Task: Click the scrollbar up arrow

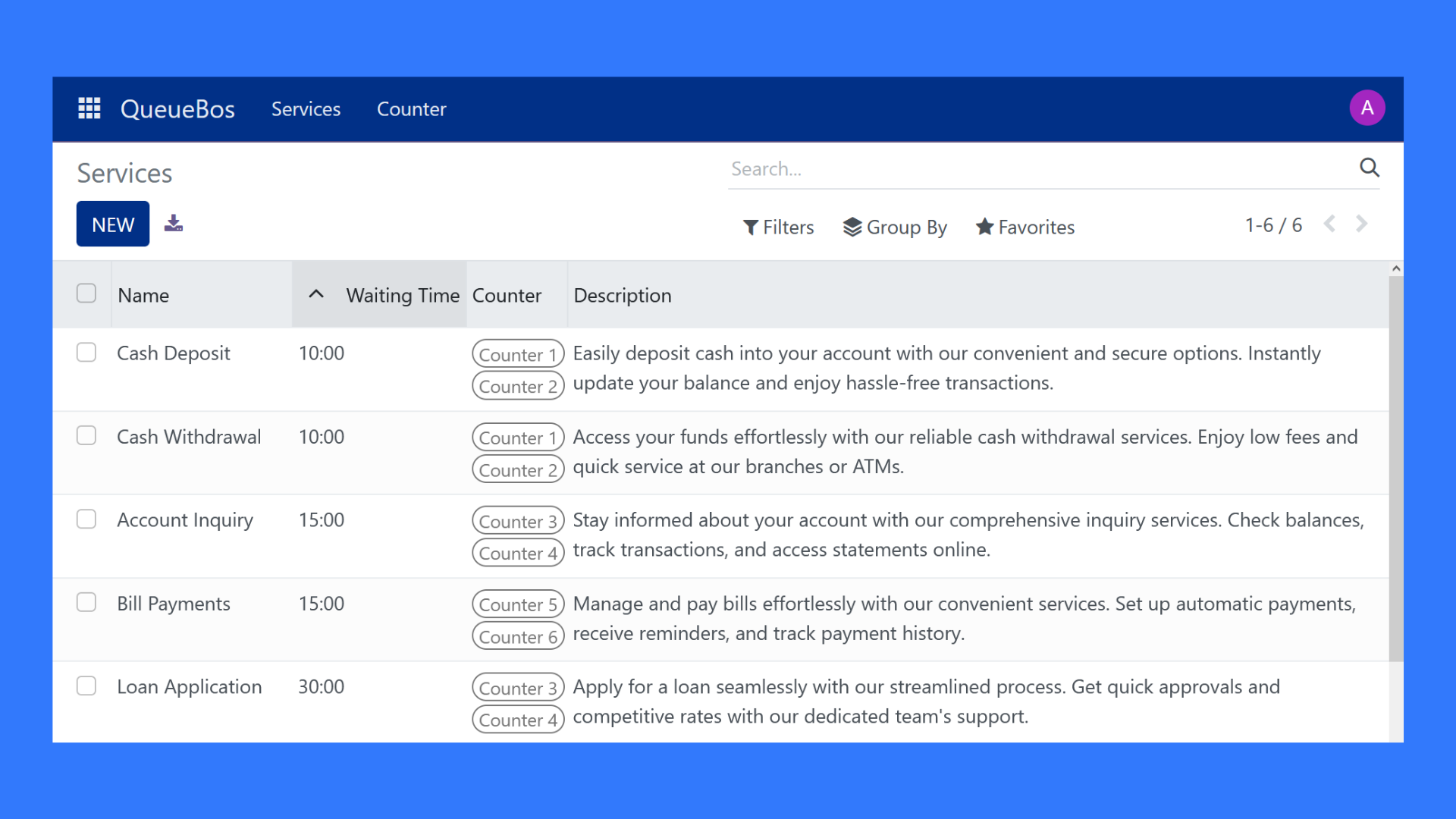Action: tap(1396, 268)
